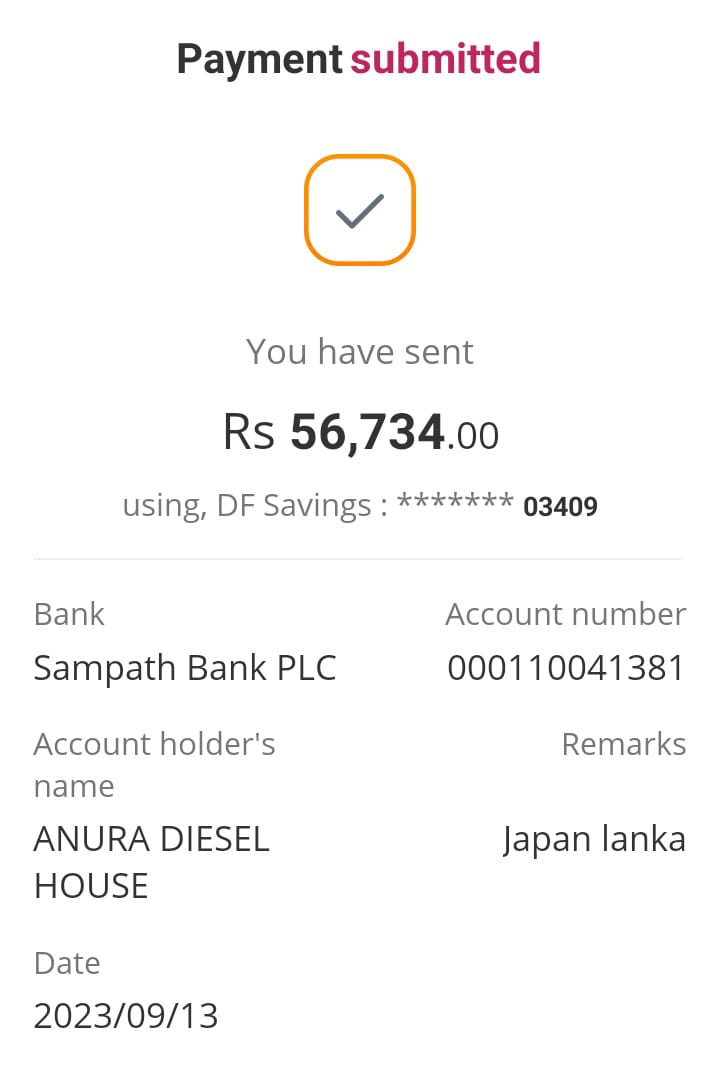
Task: Click the 'Payment submitted' heading
Action: point(359,59)
